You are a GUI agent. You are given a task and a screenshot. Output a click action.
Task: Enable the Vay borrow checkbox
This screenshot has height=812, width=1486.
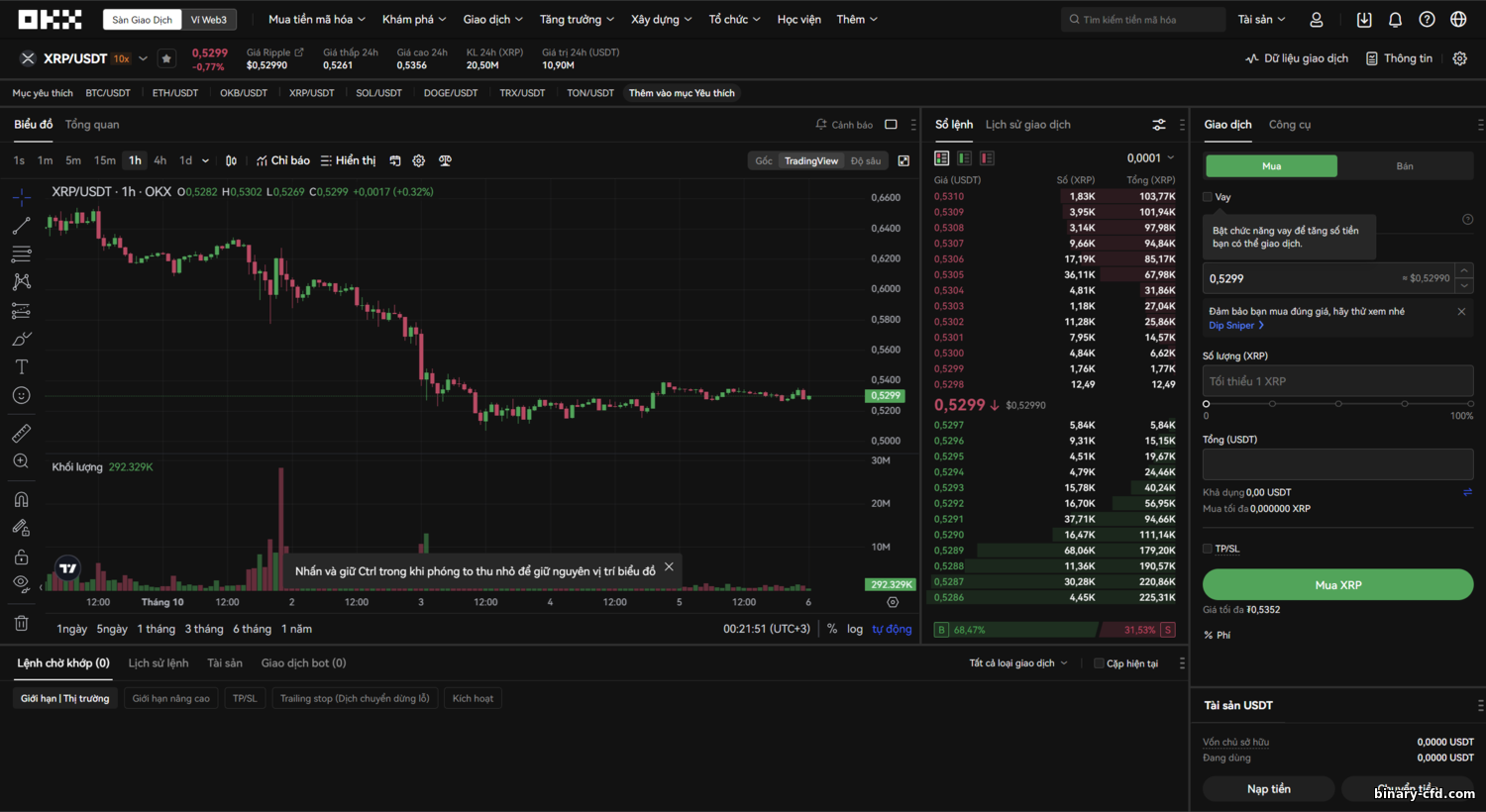tap(1208, 197)
